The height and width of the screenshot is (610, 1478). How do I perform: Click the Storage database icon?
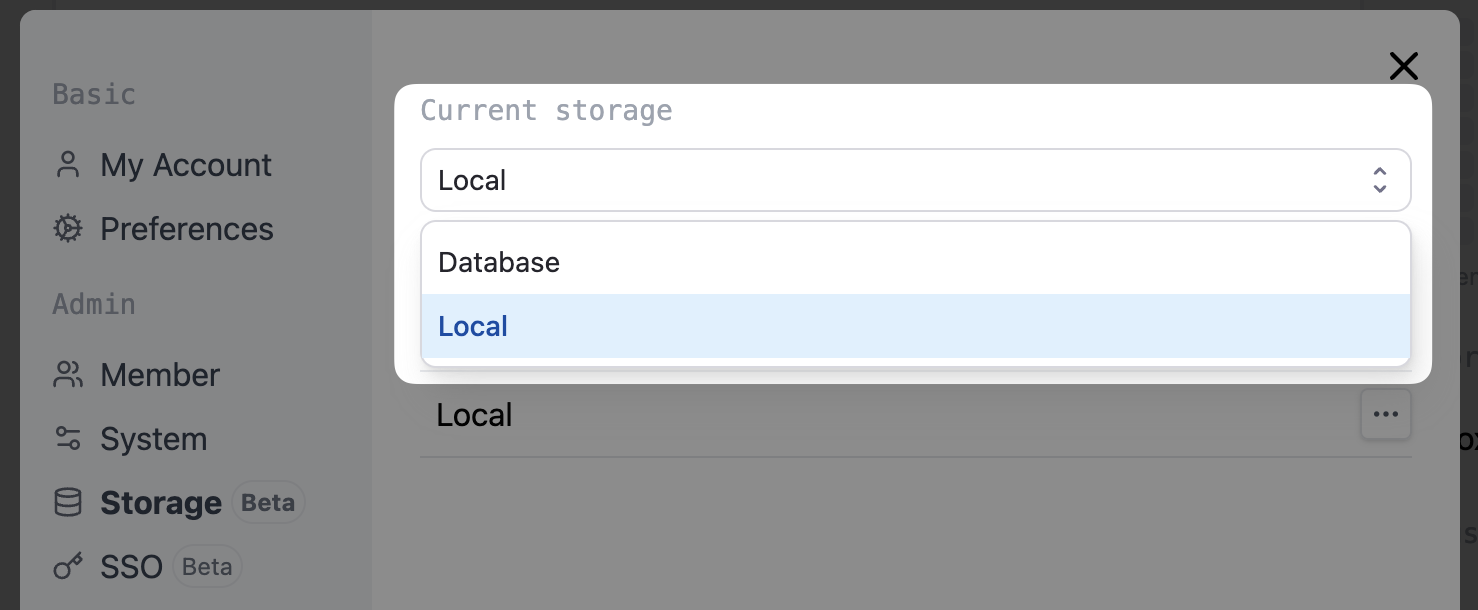click(68, 503)
